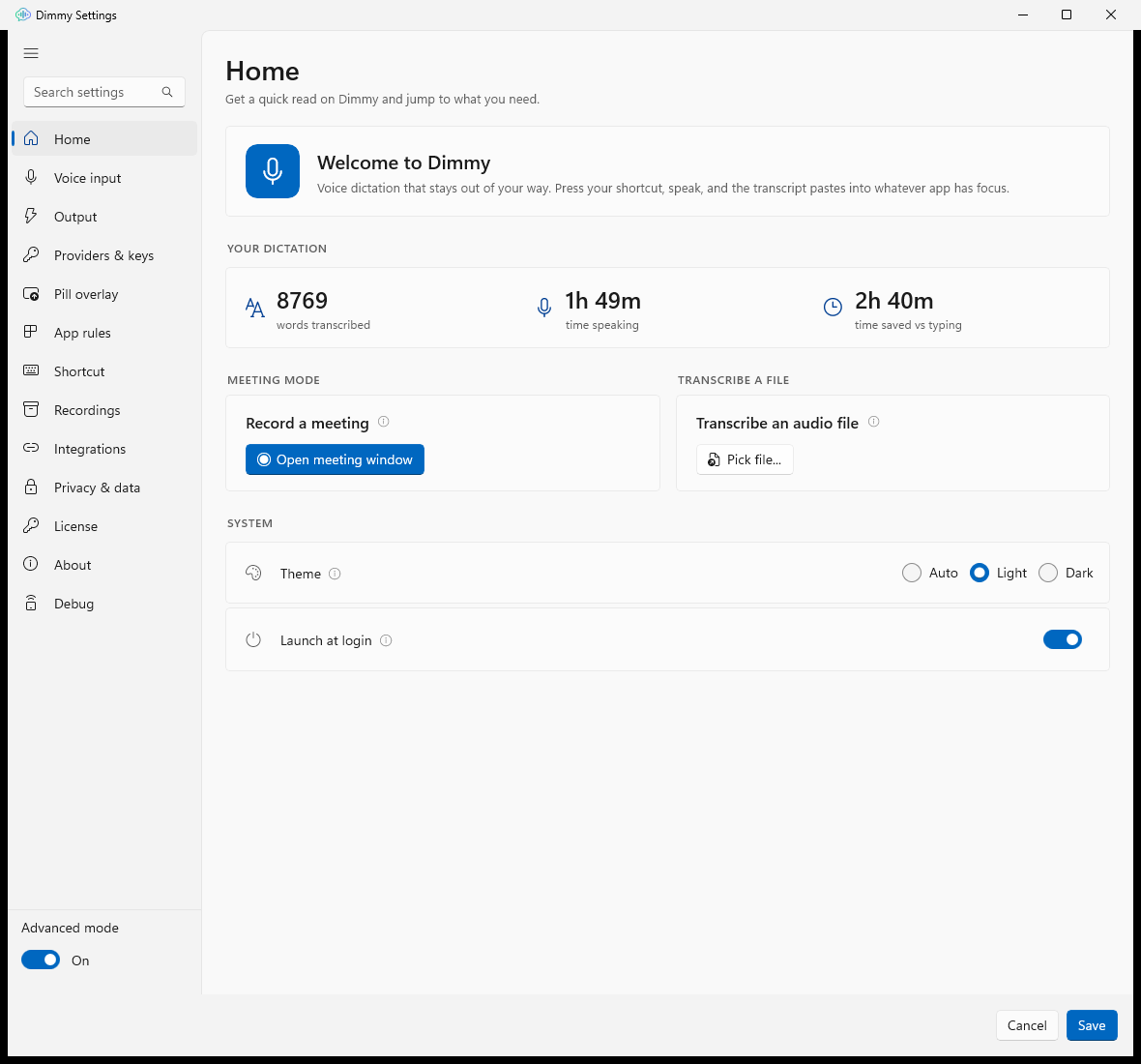Click the time speaking microphone icon
This screenshot has width=1141, height=1064.
point(543,308)
